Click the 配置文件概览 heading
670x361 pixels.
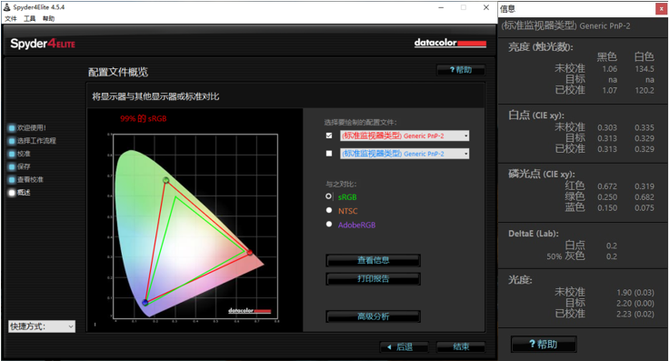coord(118,72)
